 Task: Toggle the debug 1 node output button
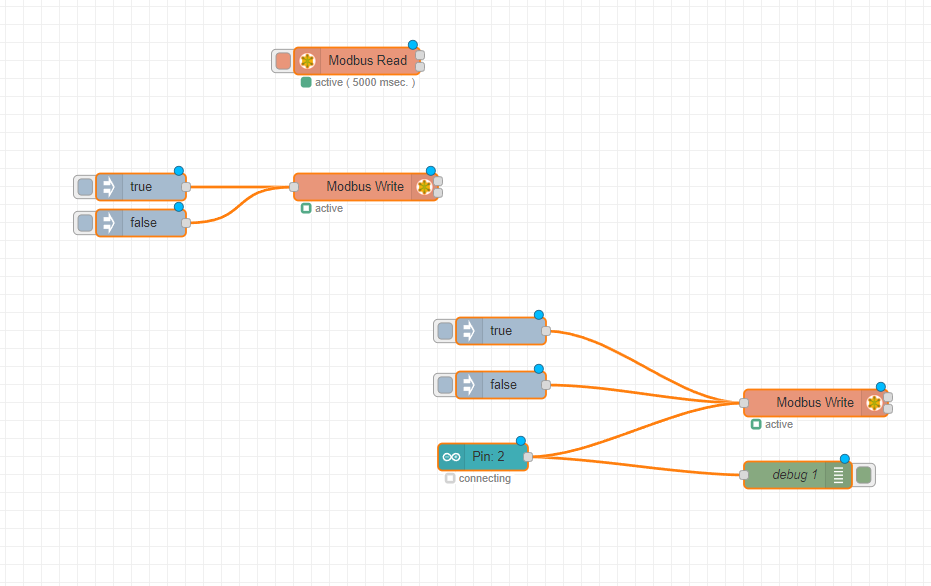864,475
